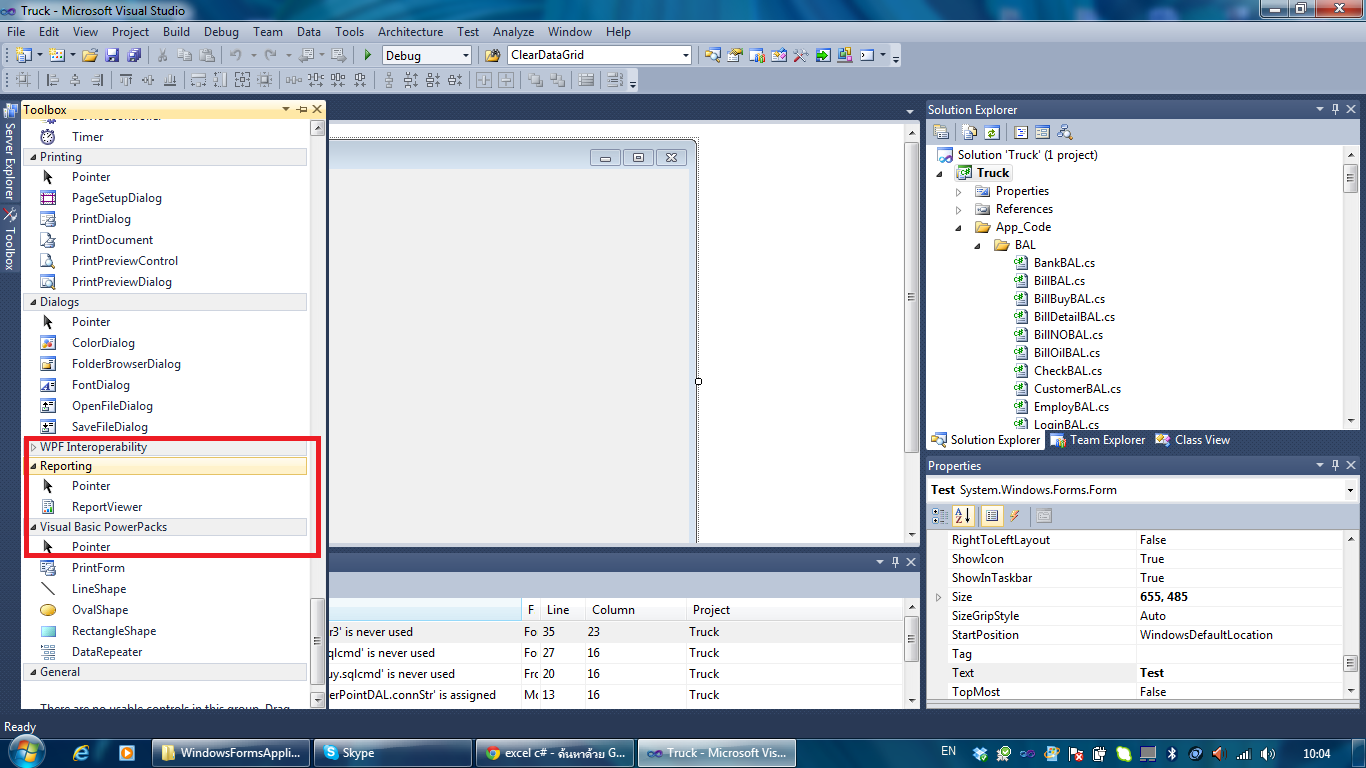Click the Column header in Error List
1366x768 pixels.
(x=636, y=610)
